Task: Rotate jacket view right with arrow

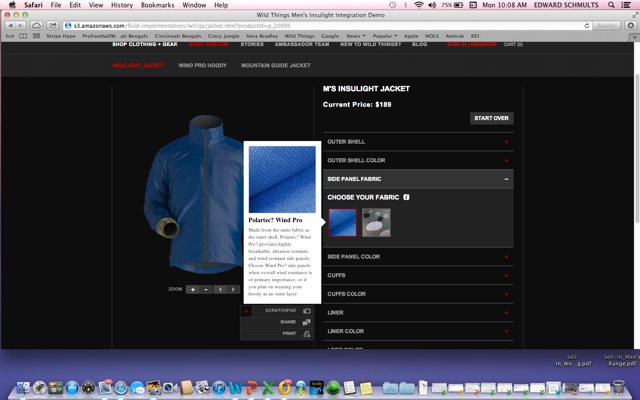Action: (233, 289)
